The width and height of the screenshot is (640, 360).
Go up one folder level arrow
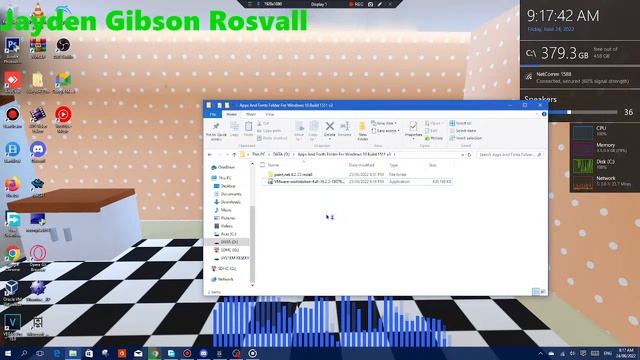[x=234, y=155]
